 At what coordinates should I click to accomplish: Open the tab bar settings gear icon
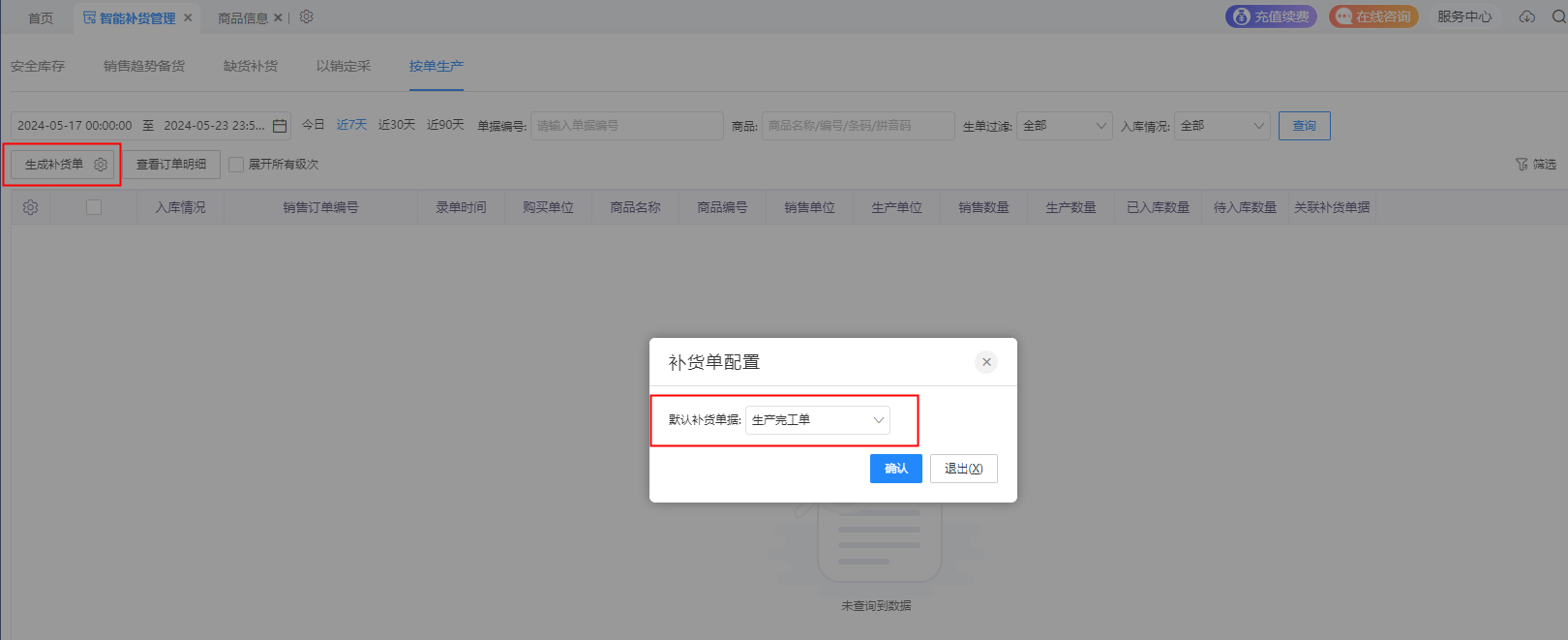307,16
